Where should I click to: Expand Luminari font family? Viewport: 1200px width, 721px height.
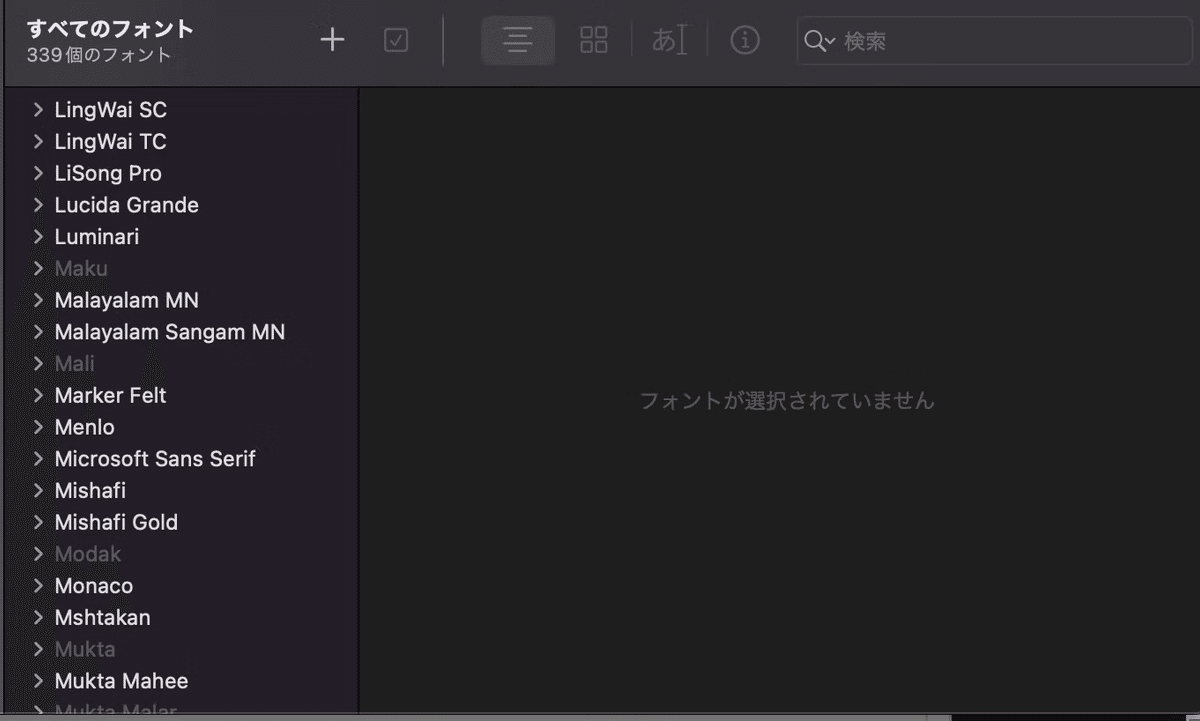[x=38, y=237]
